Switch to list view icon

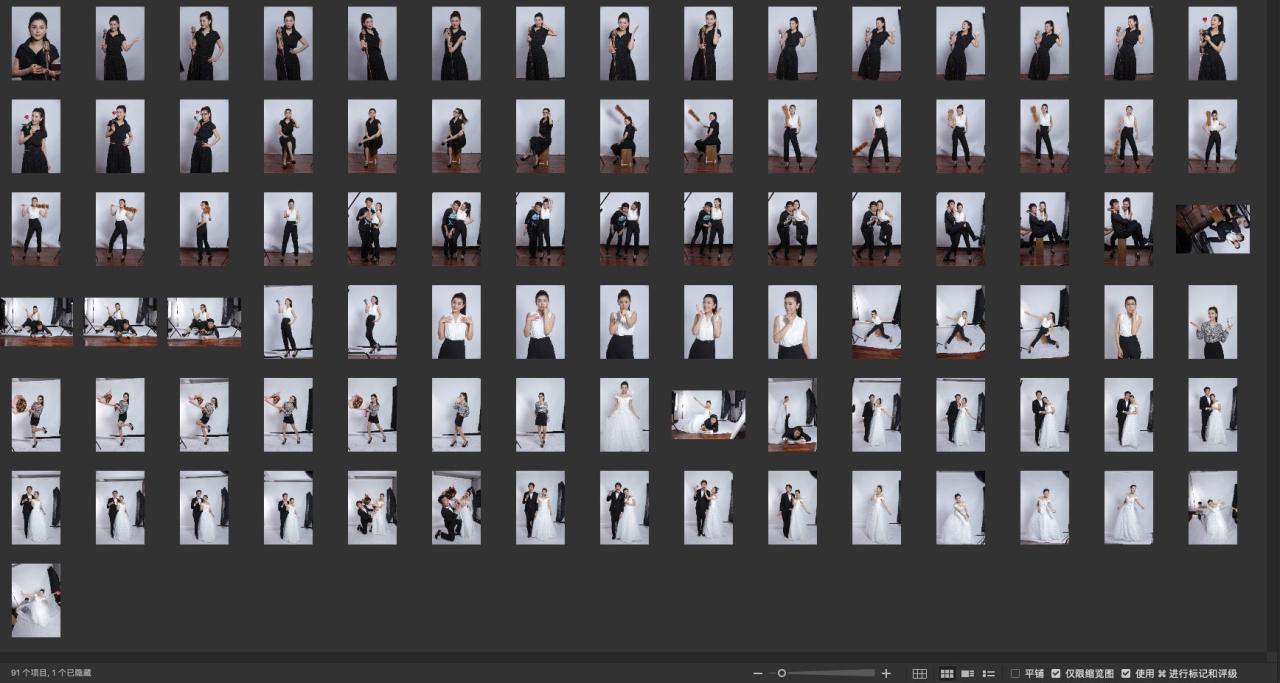pos(989,674)
